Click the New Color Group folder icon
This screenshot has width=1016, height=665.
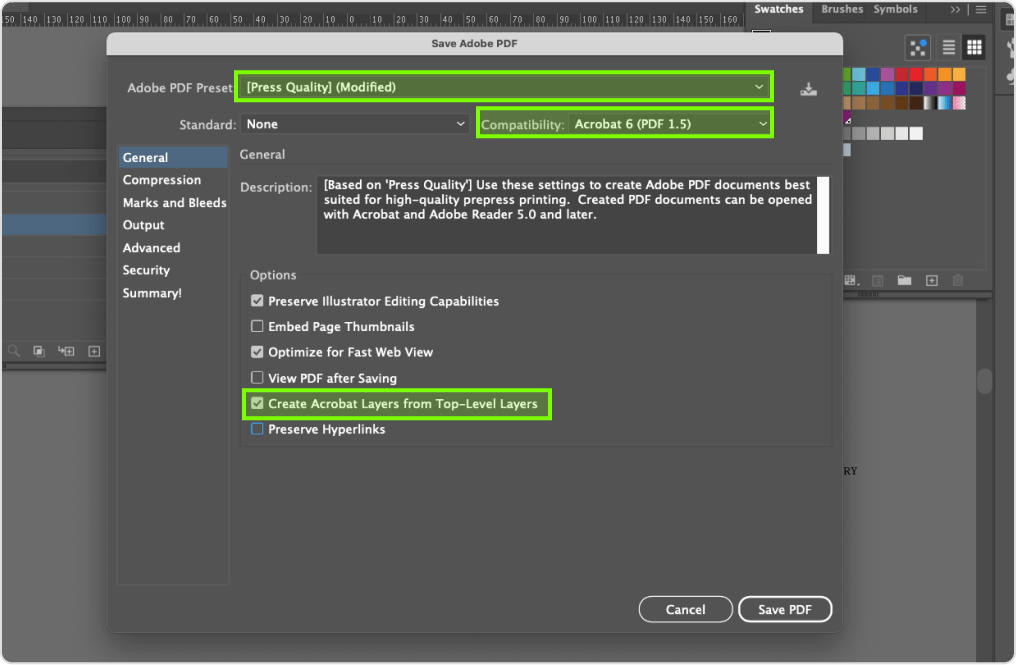[x=904, y=281]
